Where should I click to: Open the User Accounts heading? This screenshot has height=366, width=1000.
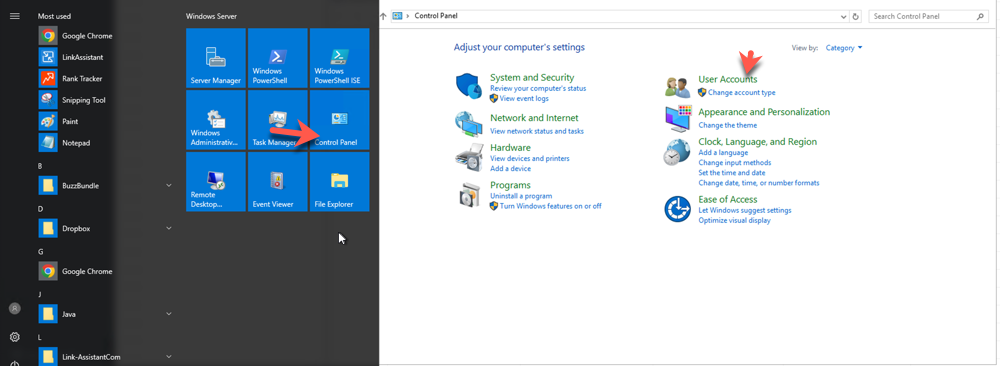pos(728,80)
